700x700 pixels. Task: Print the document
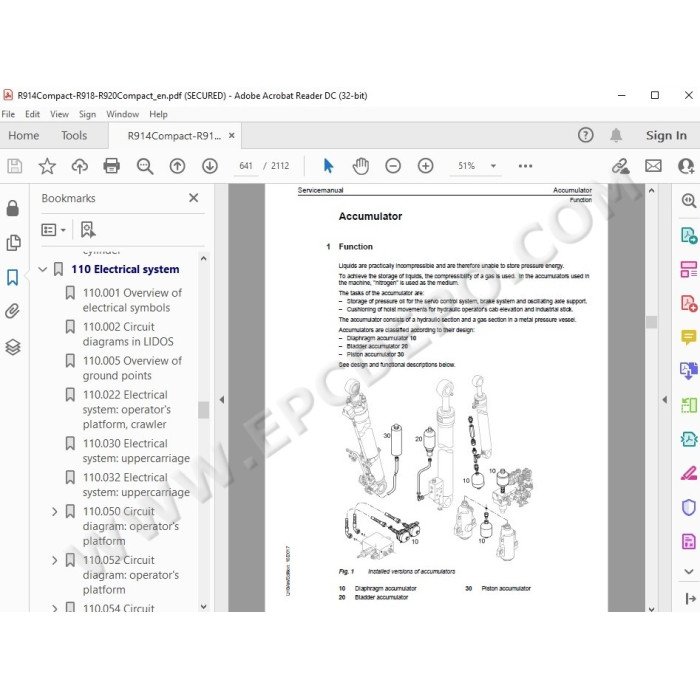(112, 166)
